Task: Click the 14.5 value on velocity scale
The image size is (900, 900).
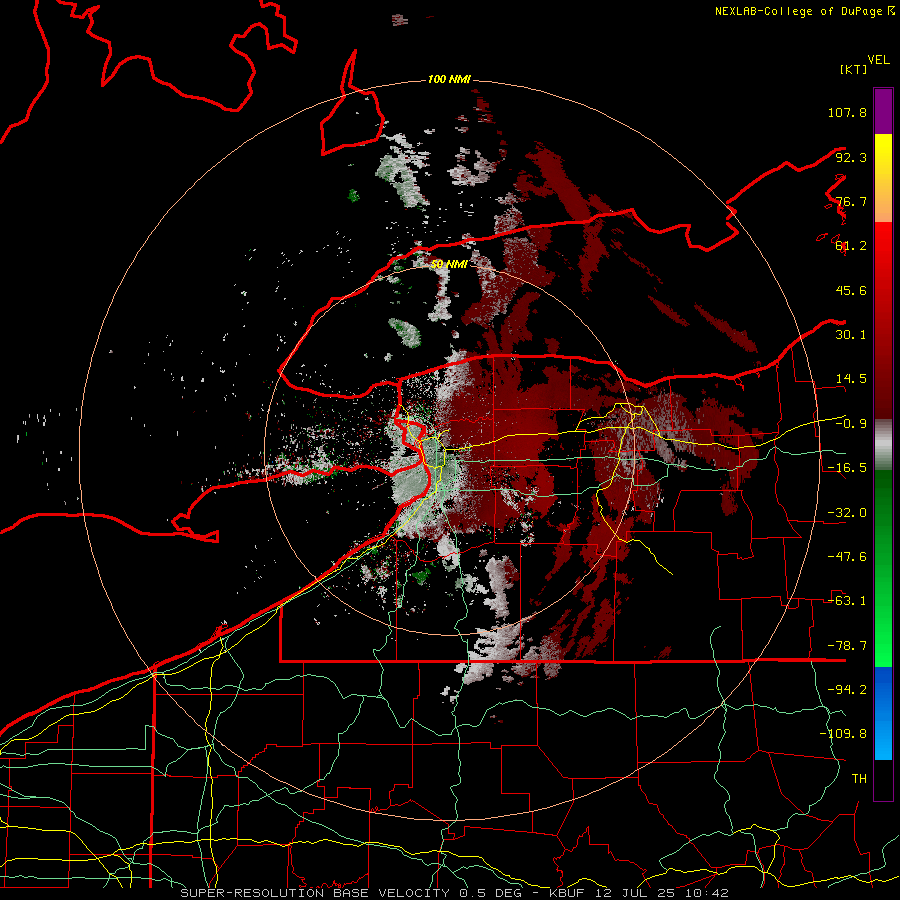Action: [x=851, y=379]
